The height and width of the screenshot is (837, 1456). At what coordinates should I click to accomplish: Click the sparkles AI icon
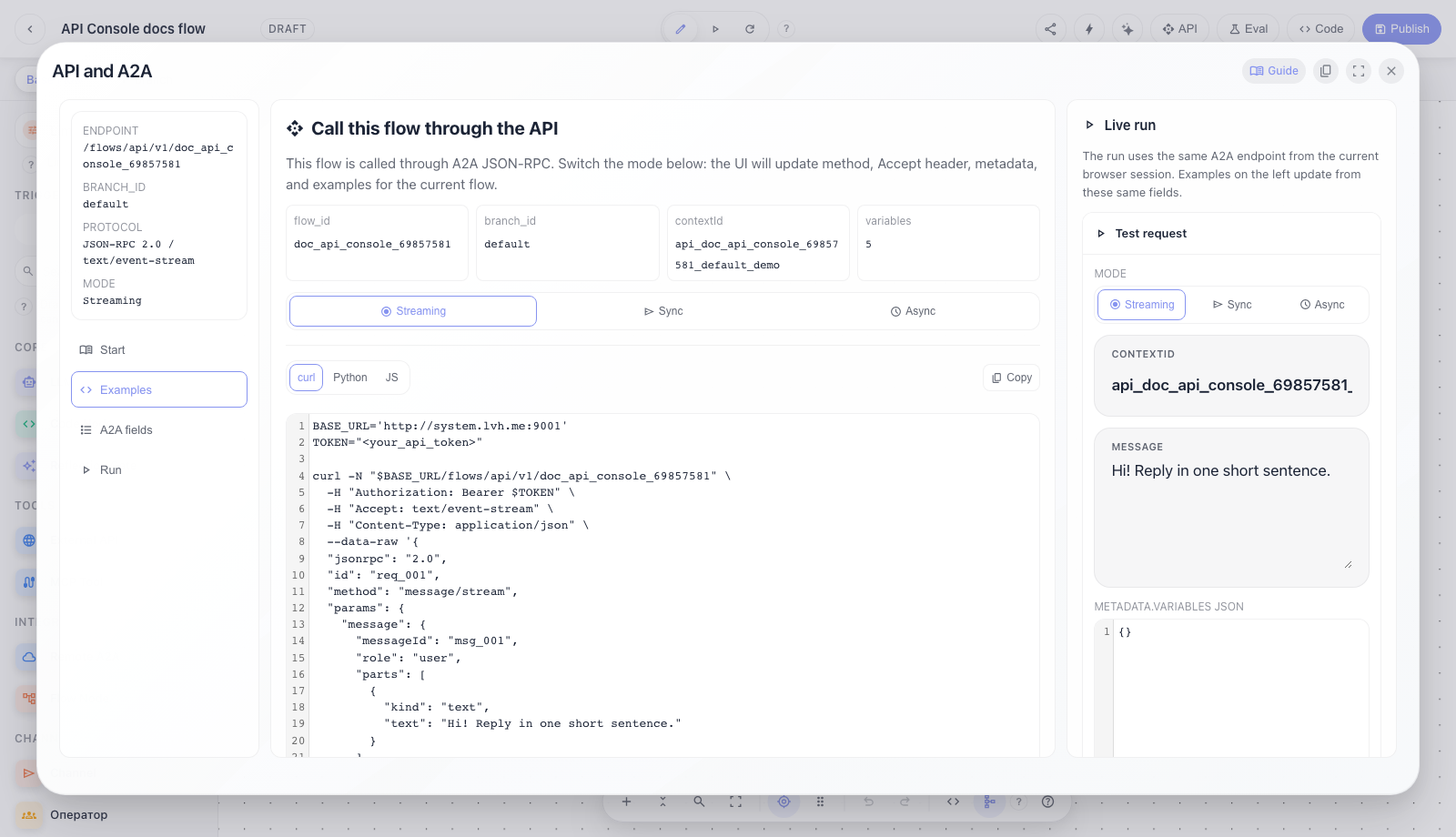point(1127,29)
